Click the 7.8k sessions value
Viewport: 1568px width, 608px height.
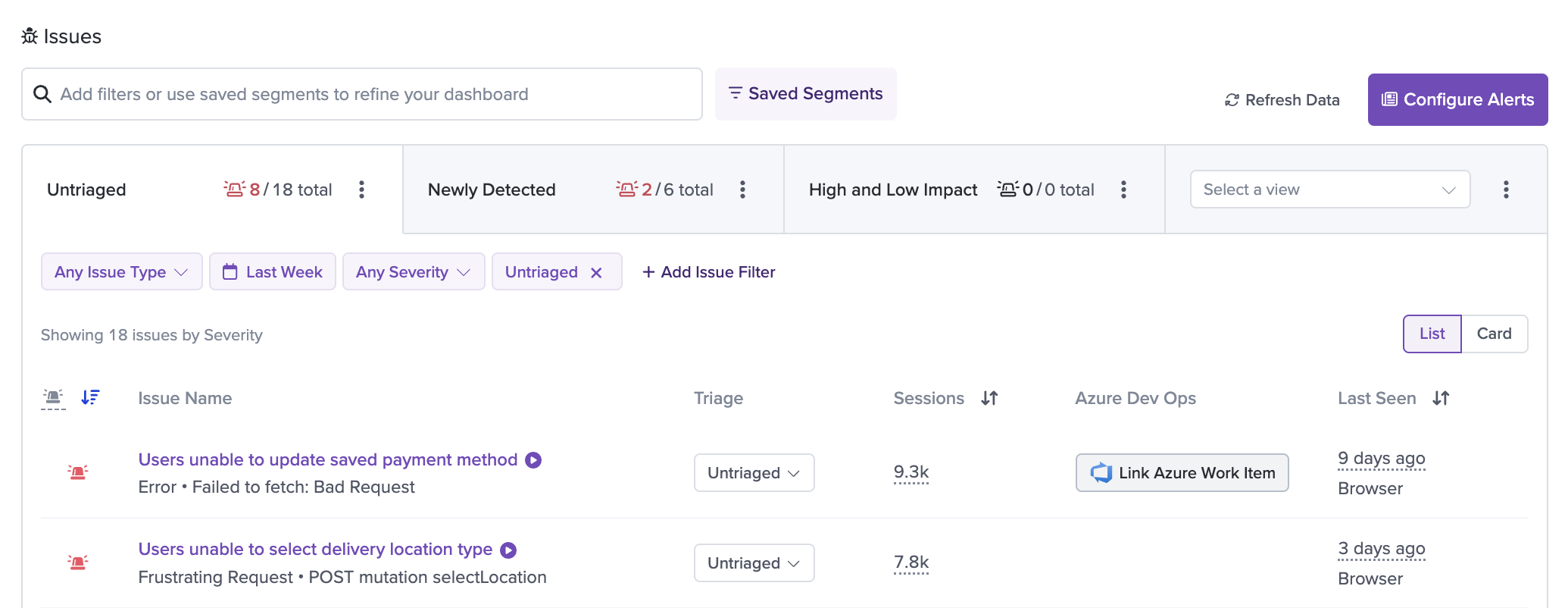(x=911, y=563)
